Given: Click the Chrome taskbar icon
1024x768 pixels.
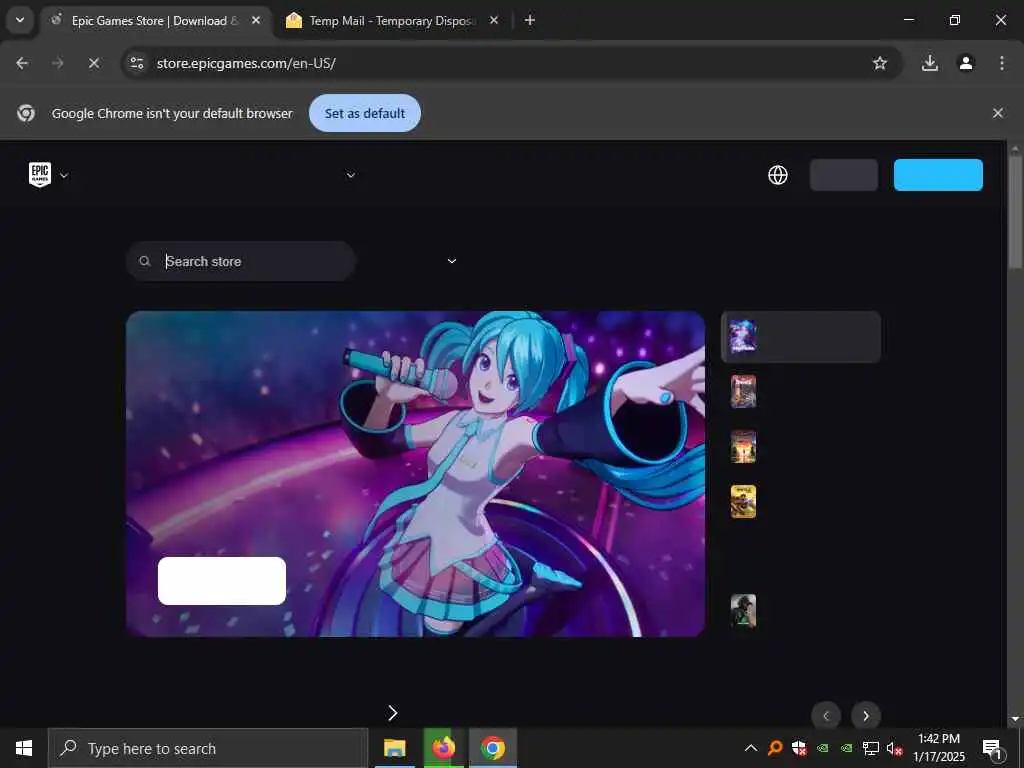Looking at the screenshot, I should [492, 748].
